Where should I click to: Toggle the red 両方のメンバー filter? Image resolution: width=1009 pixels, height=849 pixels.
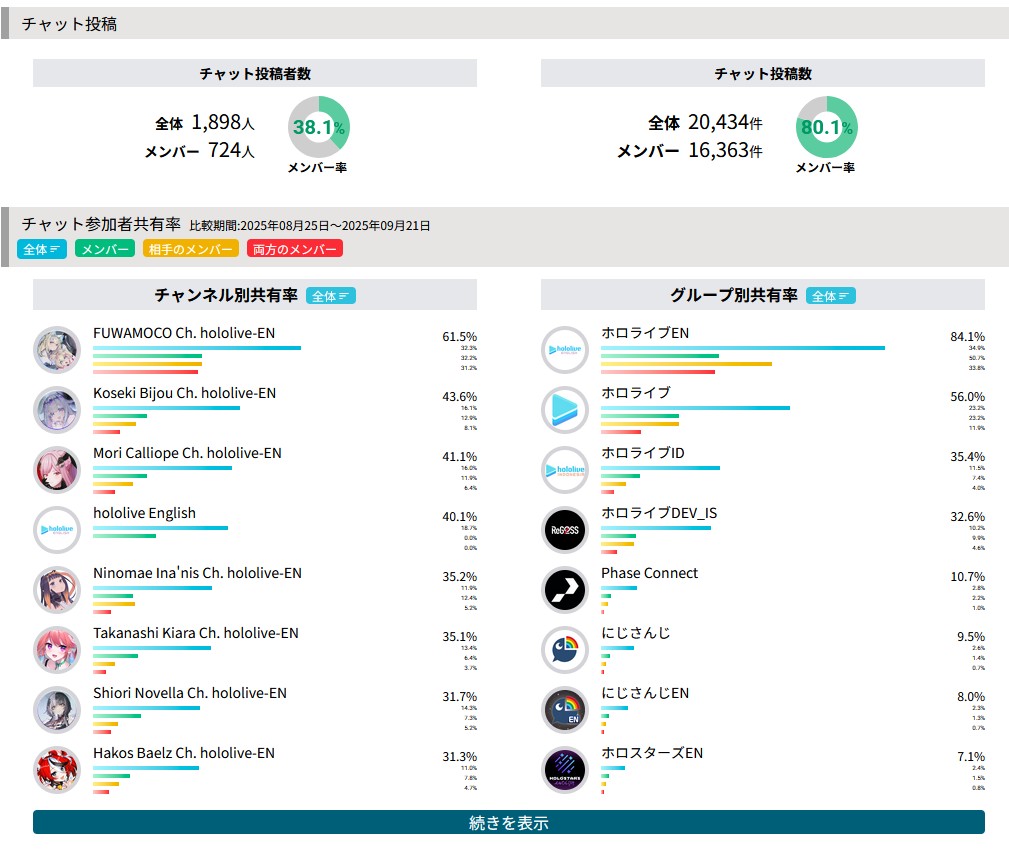click(294, 249)
